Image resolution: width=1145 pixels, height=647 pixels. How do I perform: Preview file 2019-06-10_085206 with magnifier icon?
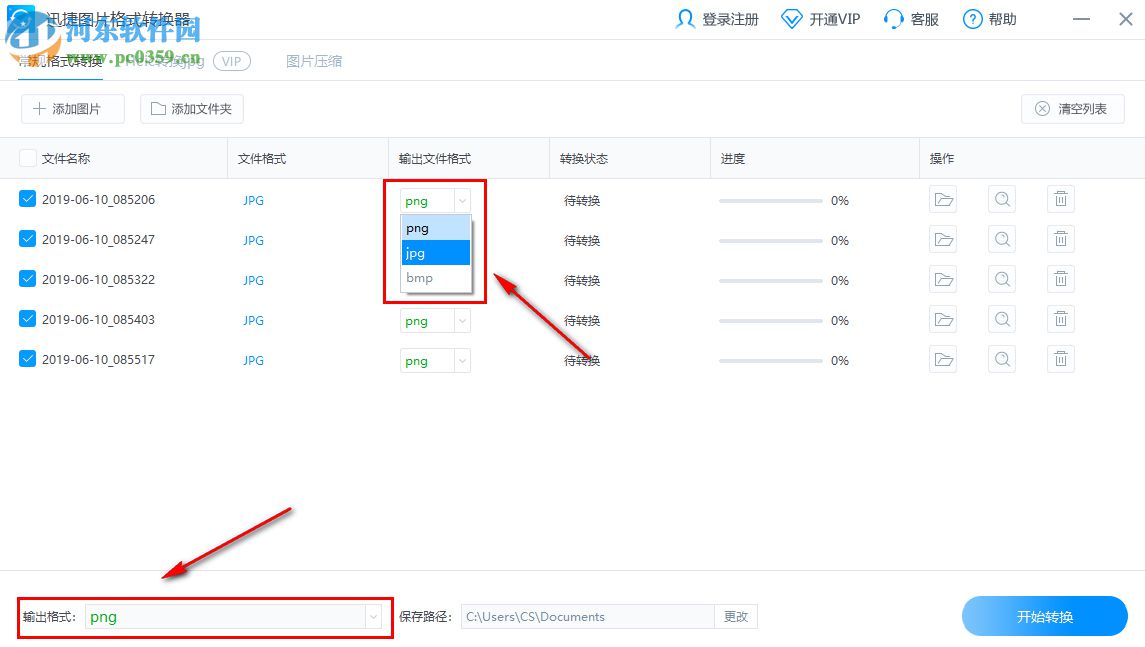(x=1003, y=199)
